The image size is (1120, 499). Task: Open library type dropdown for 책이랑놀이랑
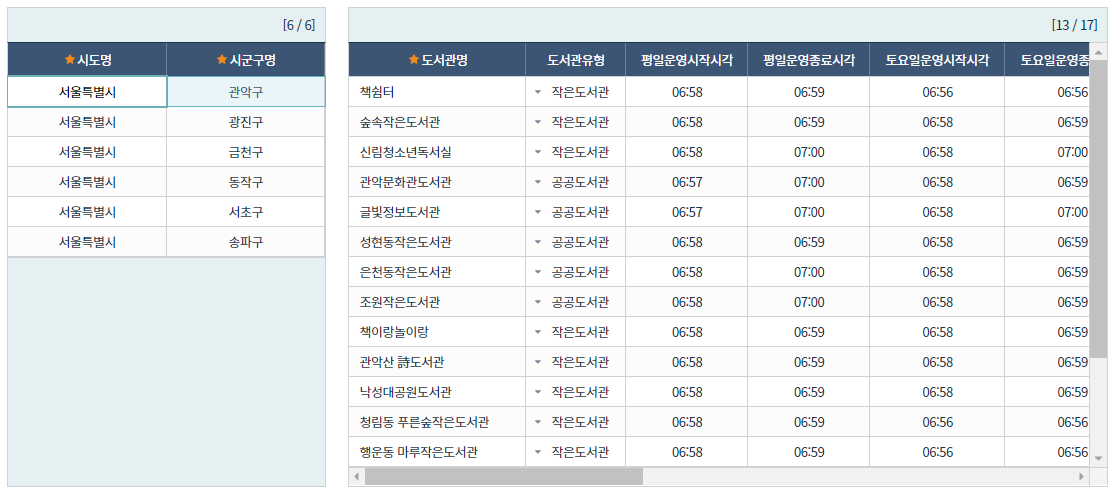pyautogui.click(x=538, y=332)
